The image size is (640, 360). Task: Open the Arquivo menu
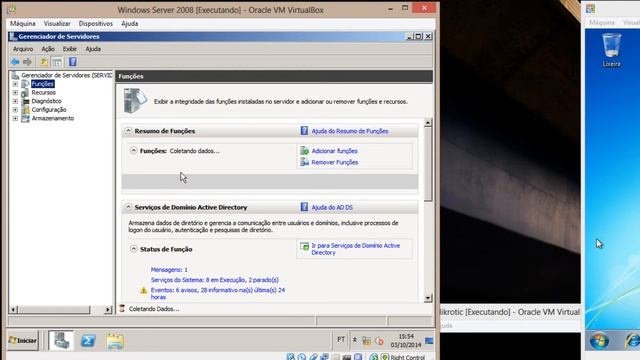(x=23, y=49)
